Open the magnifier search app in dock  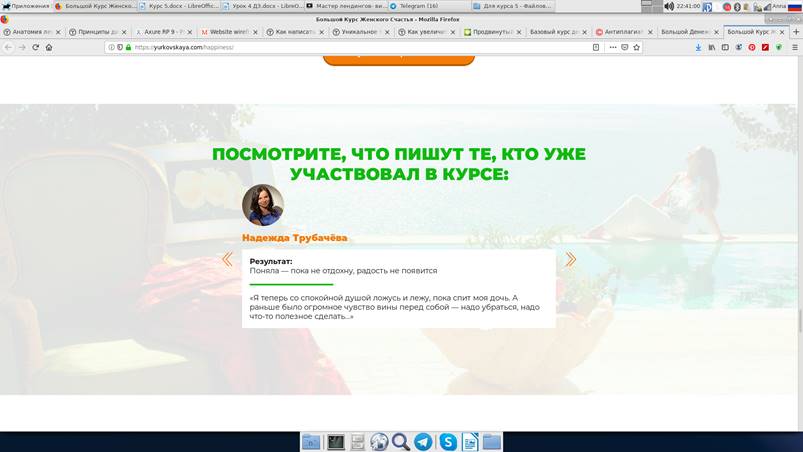tap(400, 441)
